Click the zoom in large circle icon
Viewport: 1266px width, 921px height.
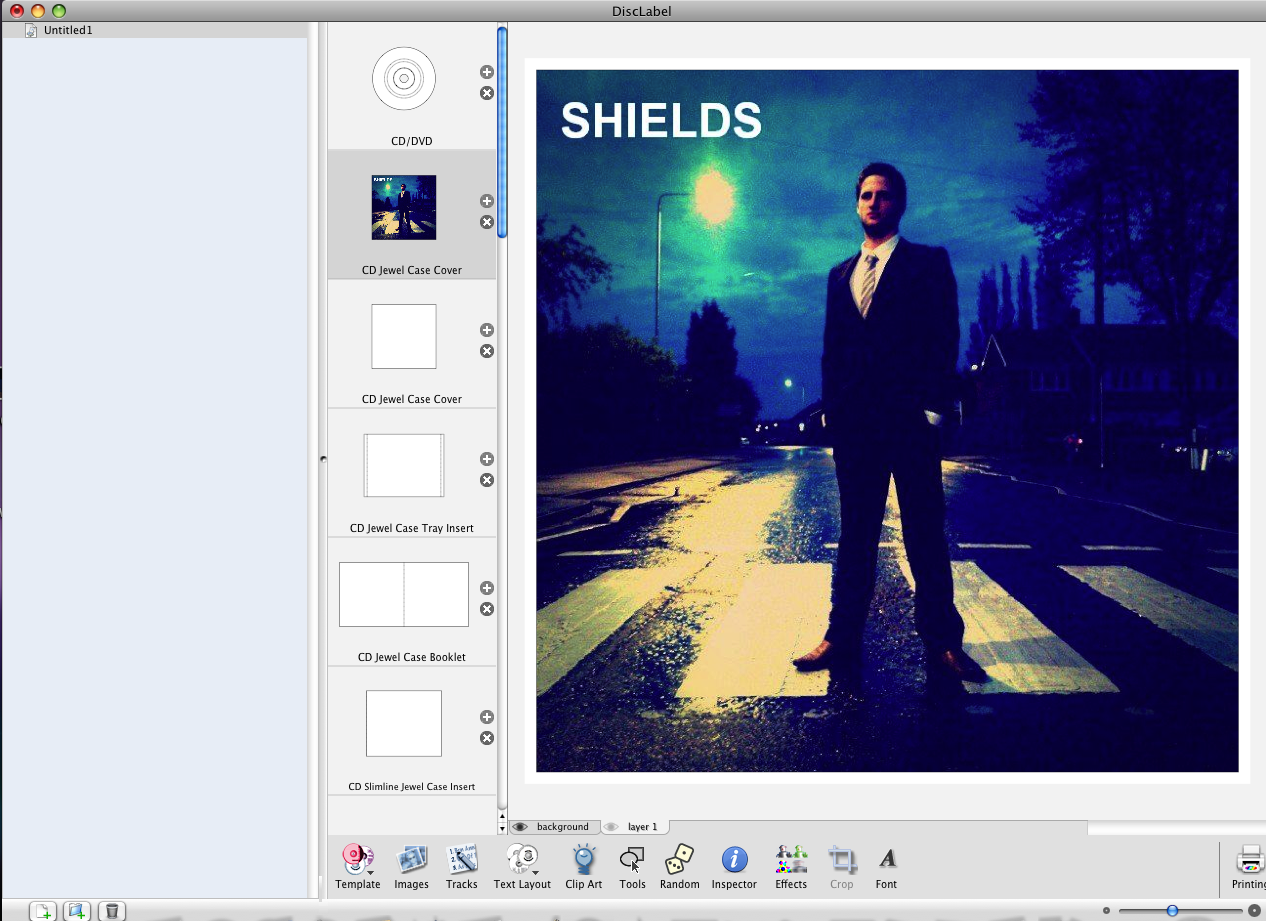click(1254, 911)
